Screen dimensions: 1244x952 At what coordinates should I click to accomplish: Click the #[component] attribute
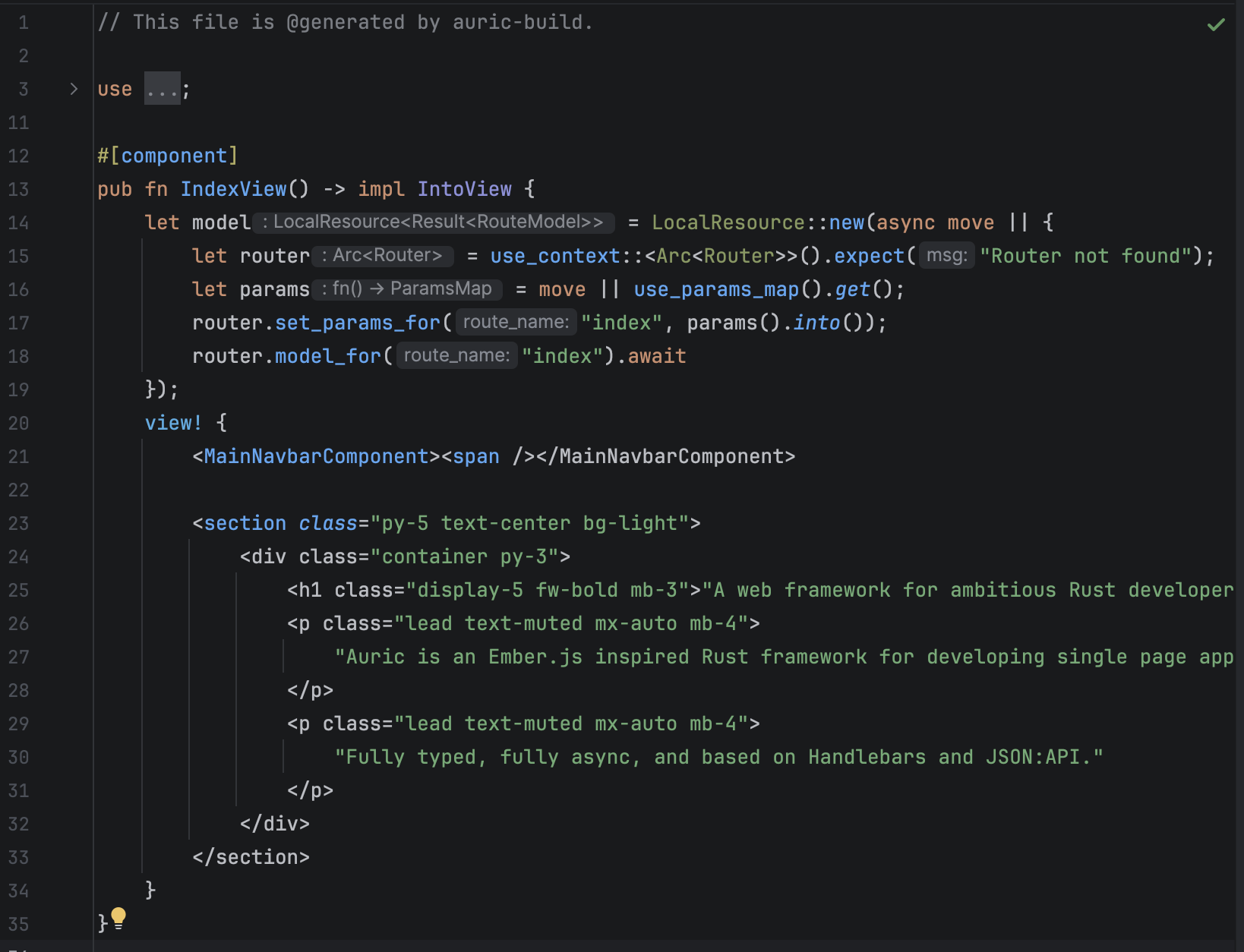(x=168, y=156)
